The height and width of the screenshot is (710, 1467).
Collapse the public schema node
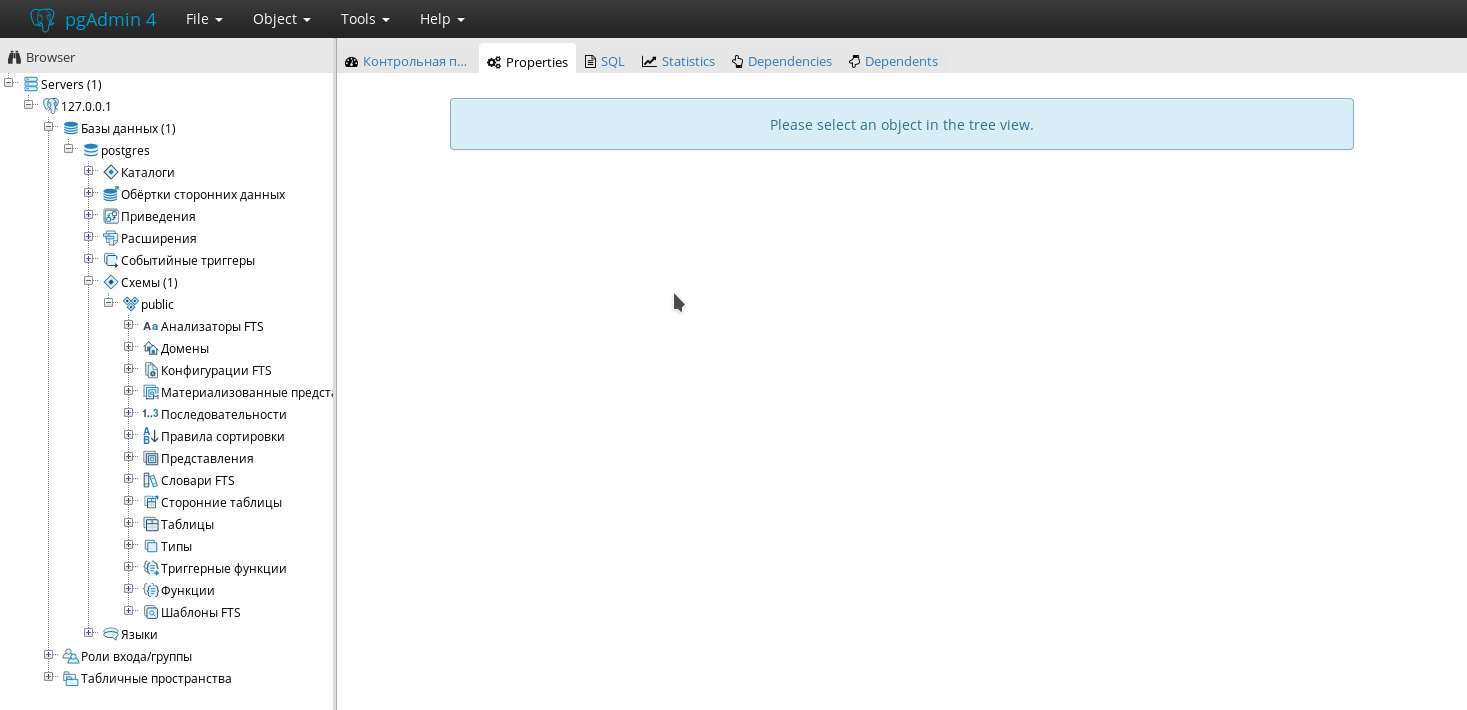(109, 303)
